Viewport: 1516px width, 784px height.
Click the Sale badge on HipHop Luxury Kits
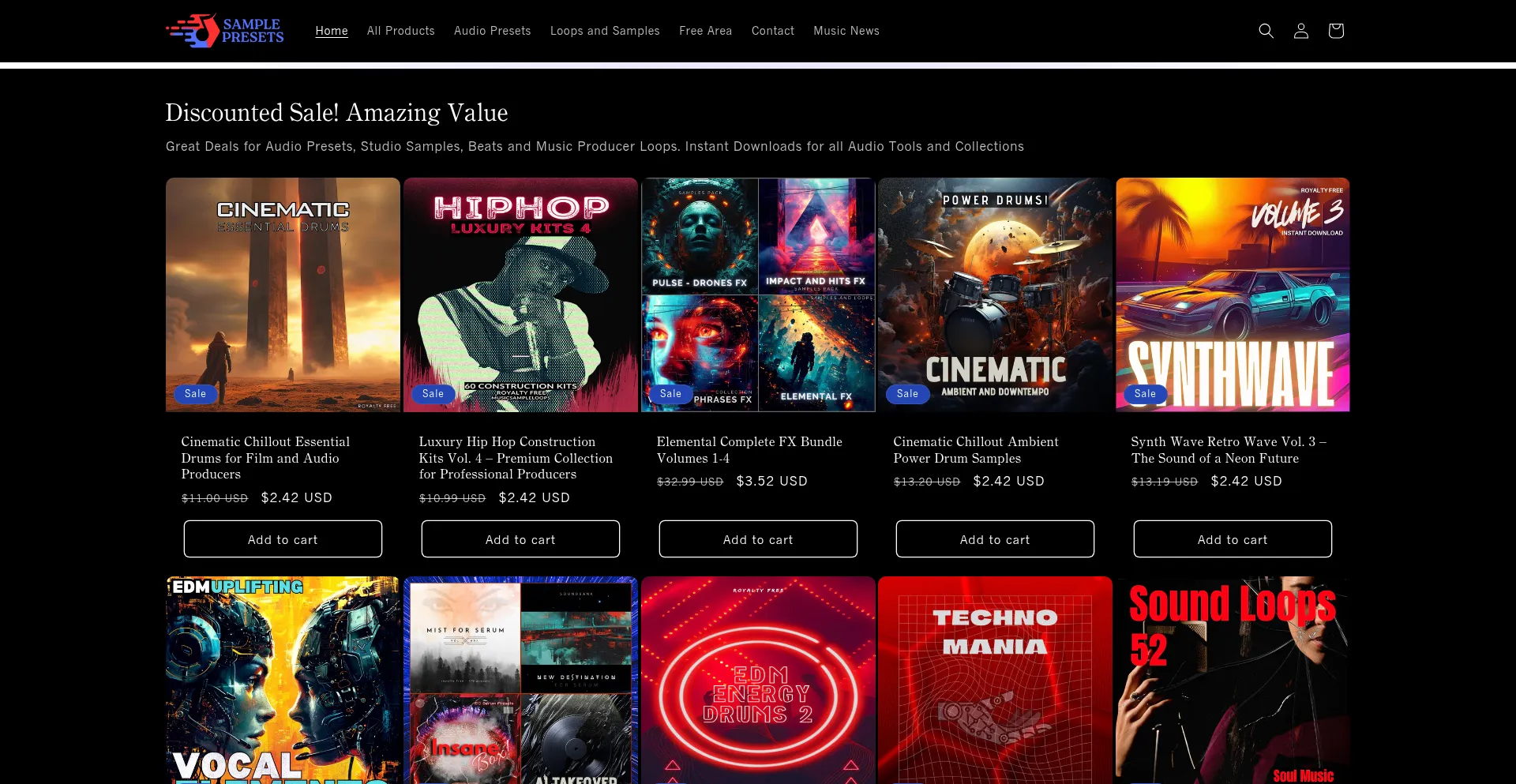(x=433, y=394)
